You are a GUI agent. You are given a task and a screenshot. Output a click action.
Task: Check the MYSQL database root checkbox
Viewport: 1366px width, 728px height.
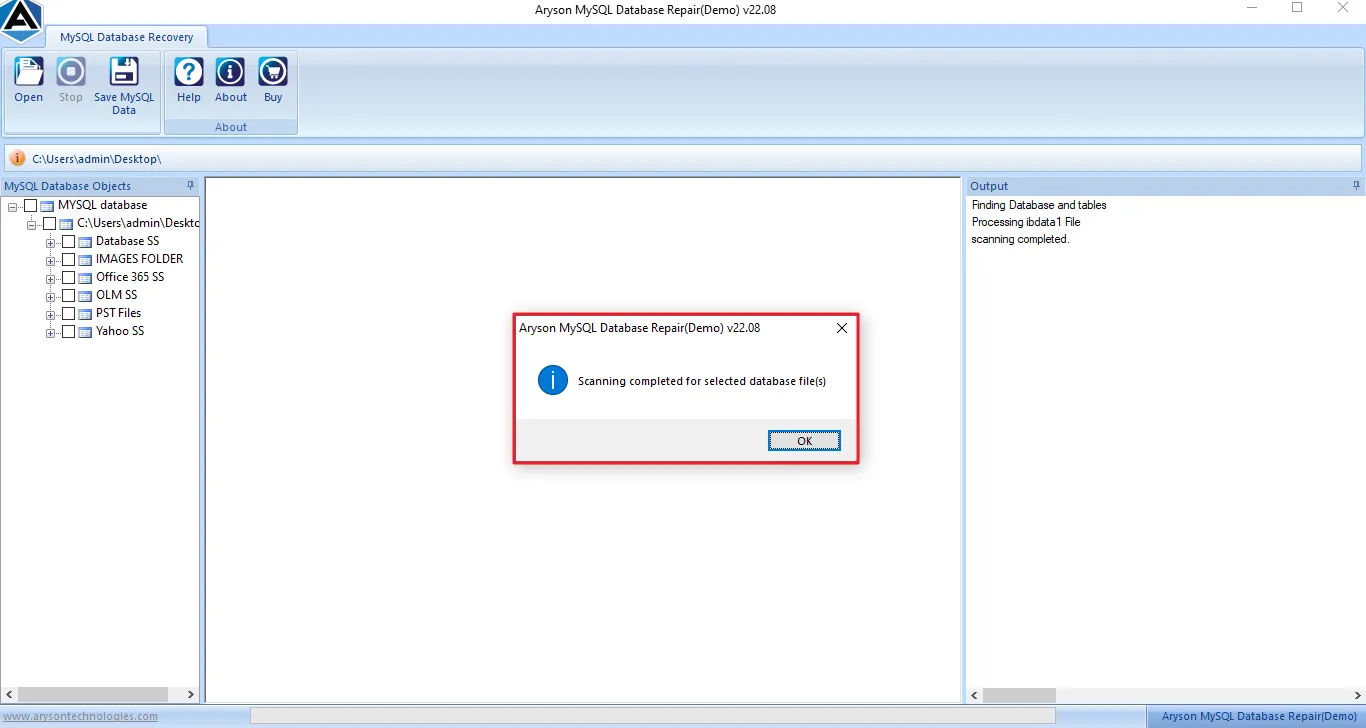coord(30,205)
